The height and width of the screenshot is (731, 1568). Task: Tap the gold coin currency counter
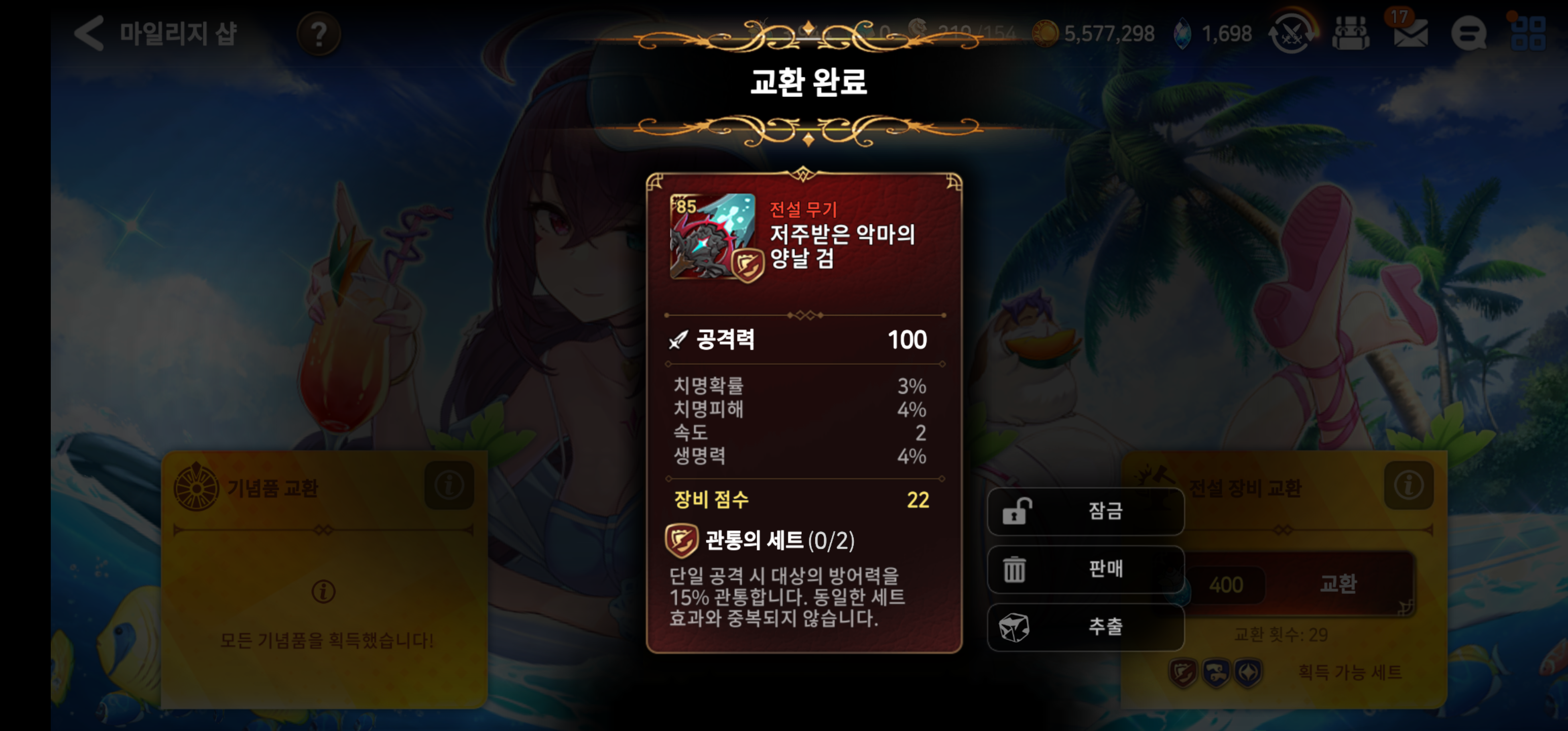pos(1094,34)
